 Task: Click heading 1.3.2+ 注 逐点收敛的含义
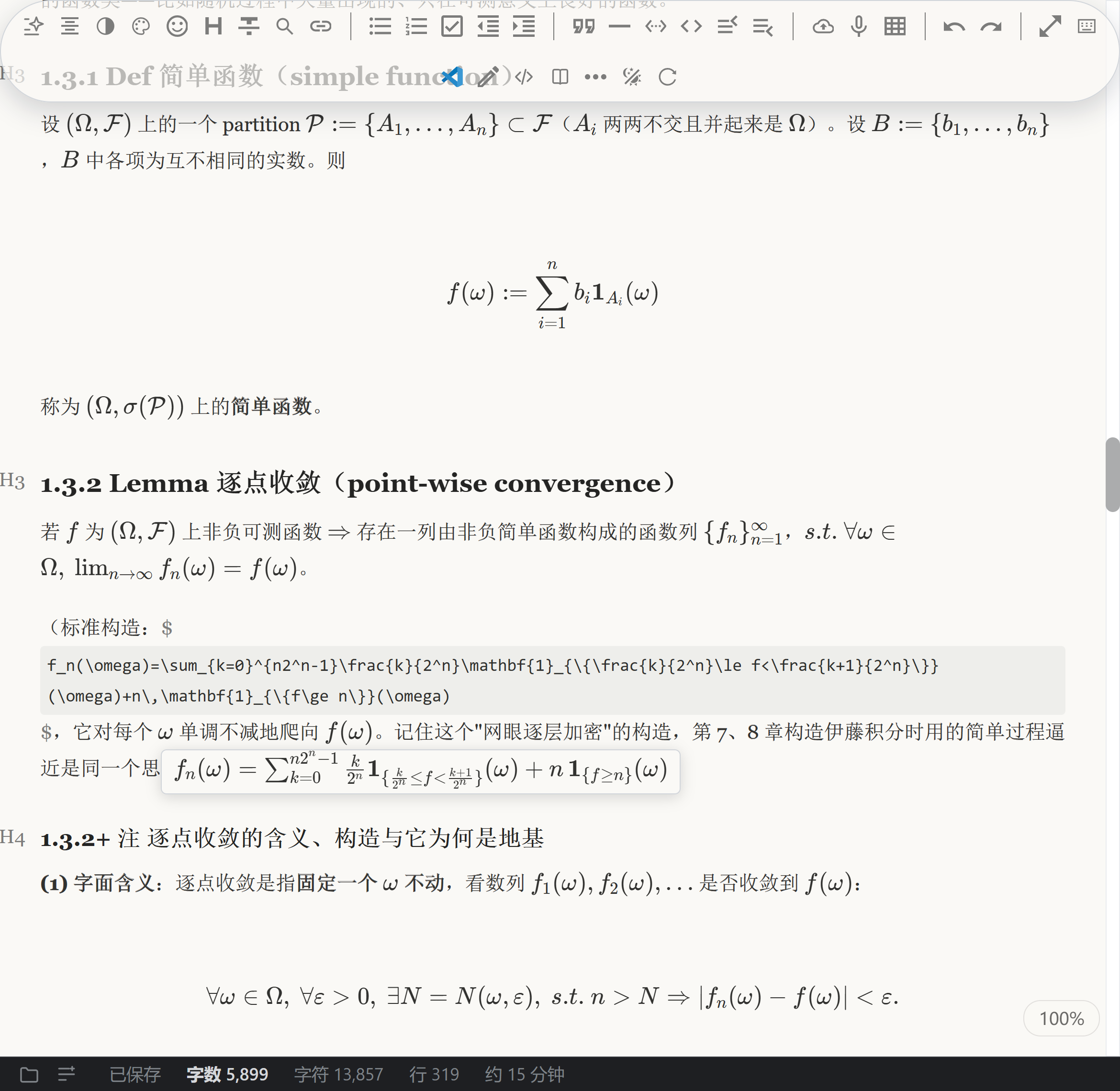click(x=292, y=838)
